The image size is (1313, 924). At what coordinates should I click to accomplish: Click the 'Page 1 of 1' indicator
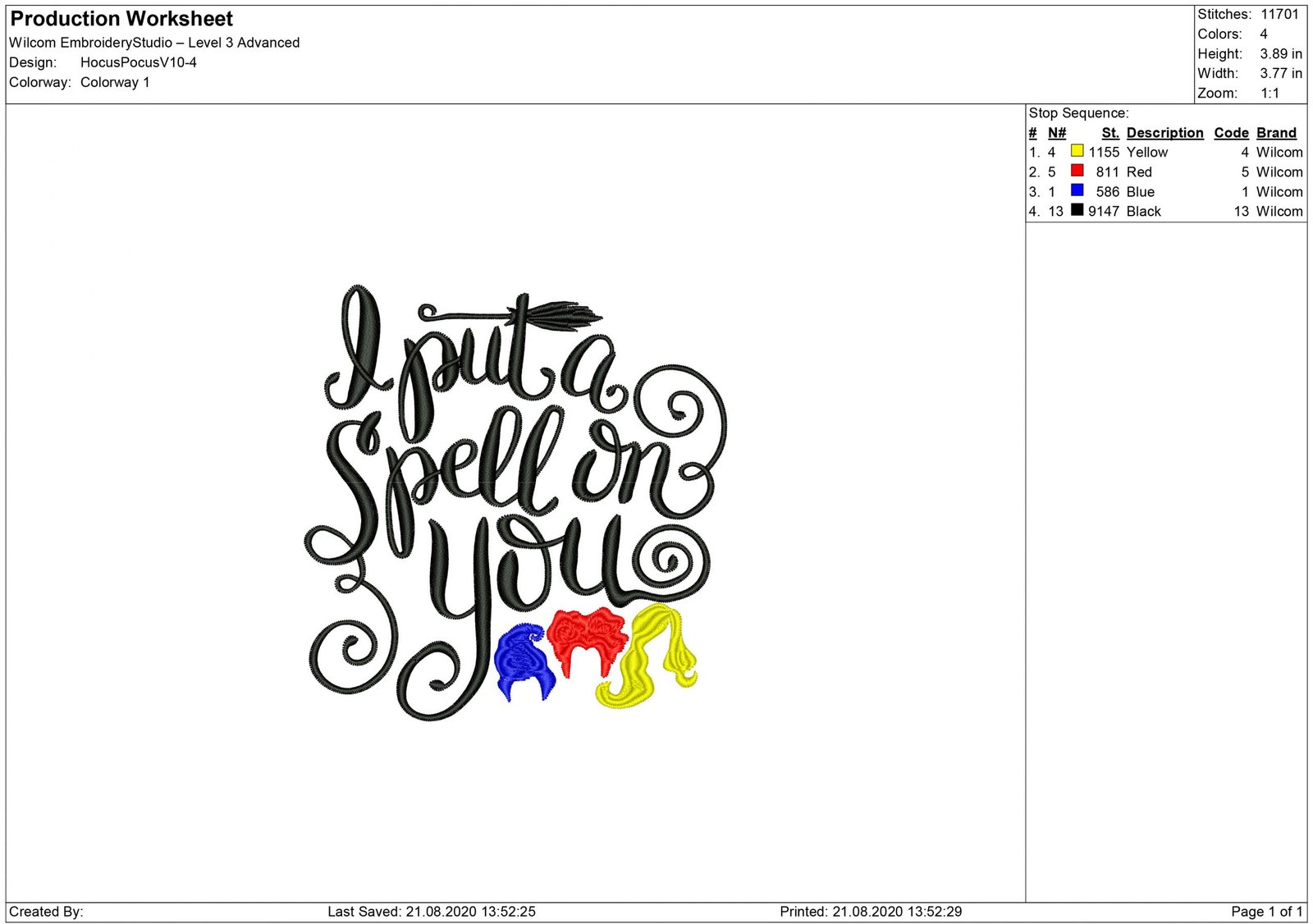[x=1266, y=912]
